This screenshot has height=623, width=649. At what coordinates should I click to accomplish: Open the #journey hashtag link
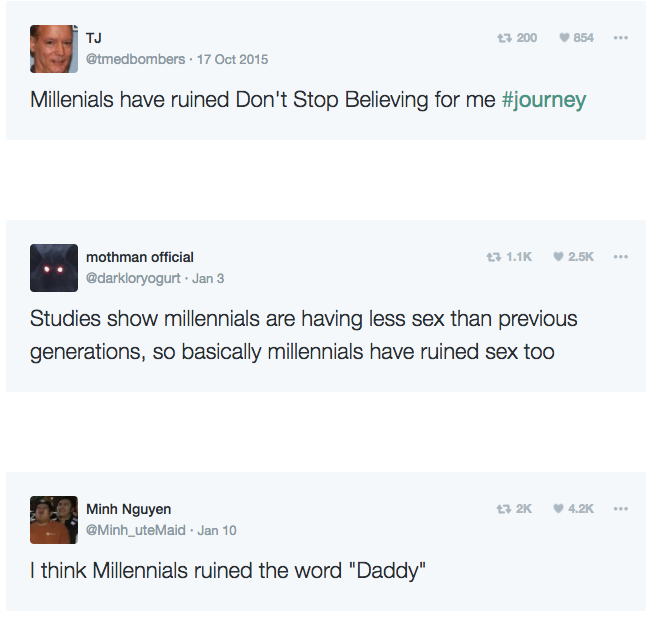pos(543,100)
